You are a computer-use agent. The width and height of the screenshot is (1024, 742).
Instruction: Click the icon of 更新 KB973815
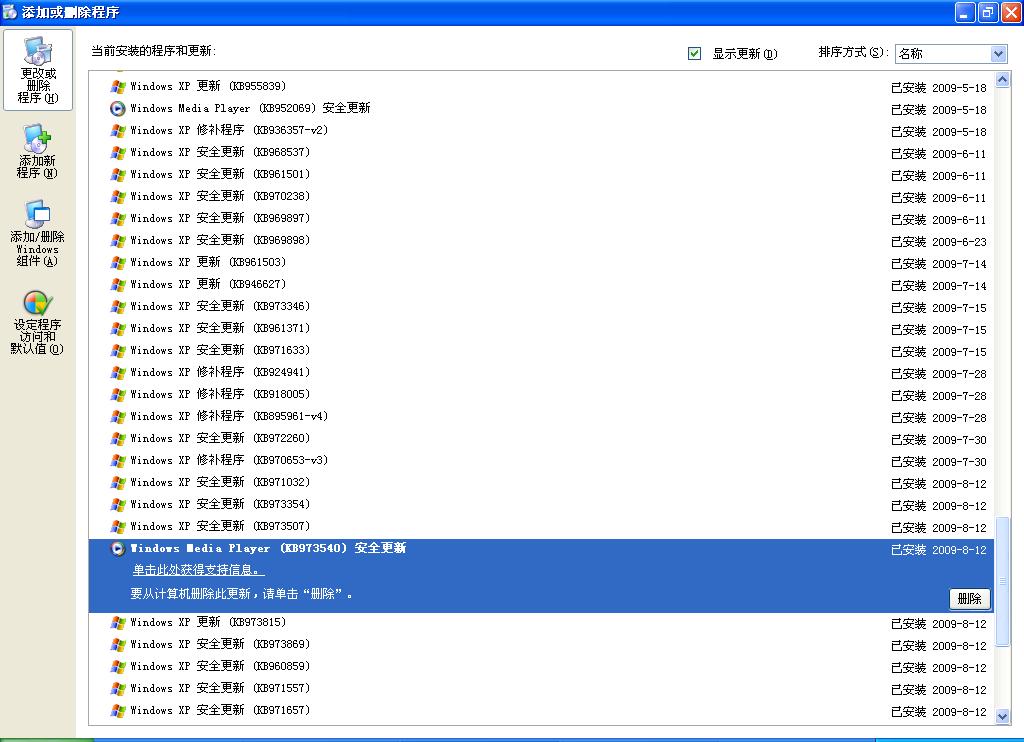(x=118, y=622)
